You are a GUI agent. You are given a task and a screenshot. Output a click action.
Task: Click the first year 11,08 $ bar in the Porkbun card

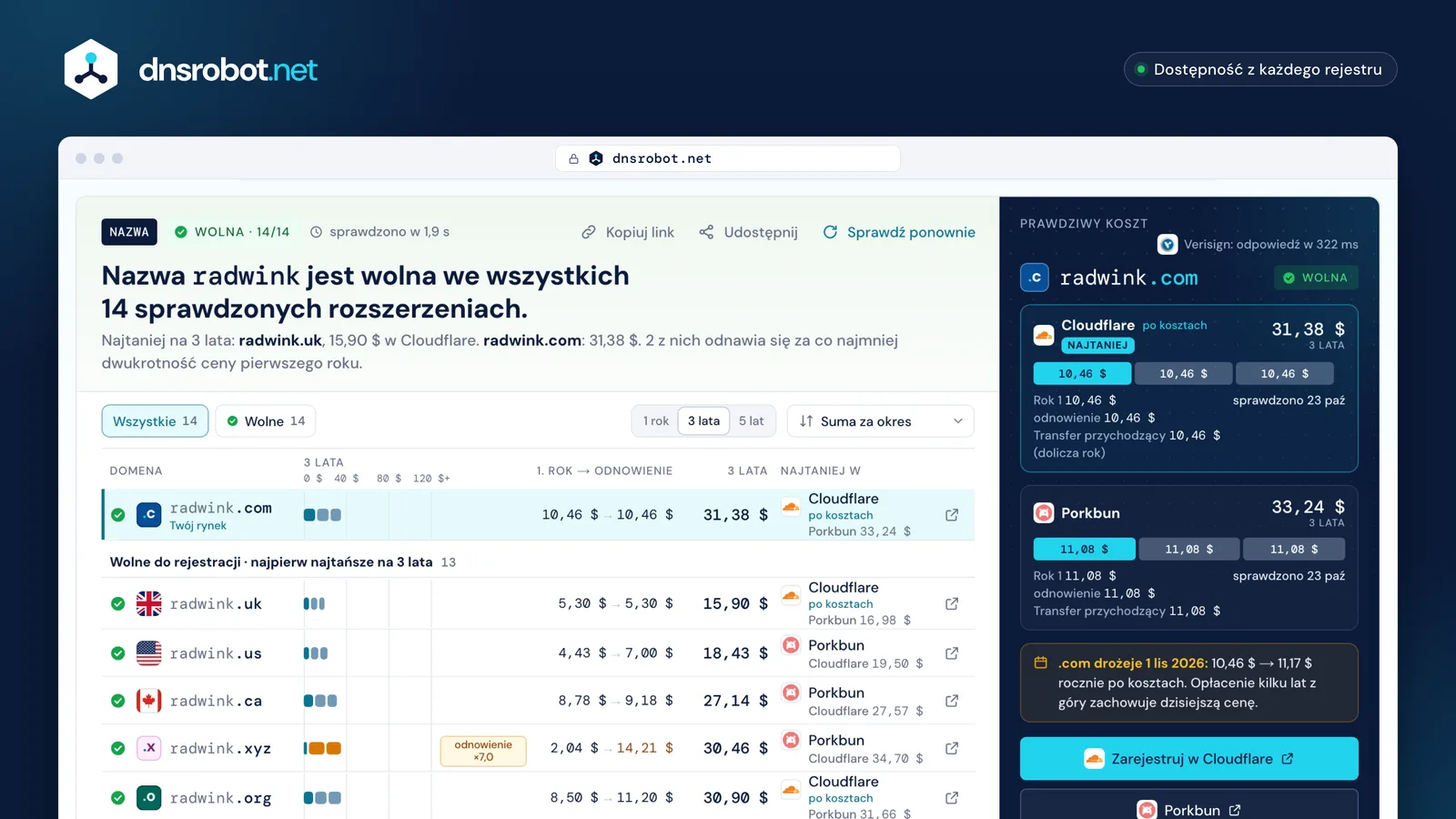pyautogui.click(x=1084, y=550)
